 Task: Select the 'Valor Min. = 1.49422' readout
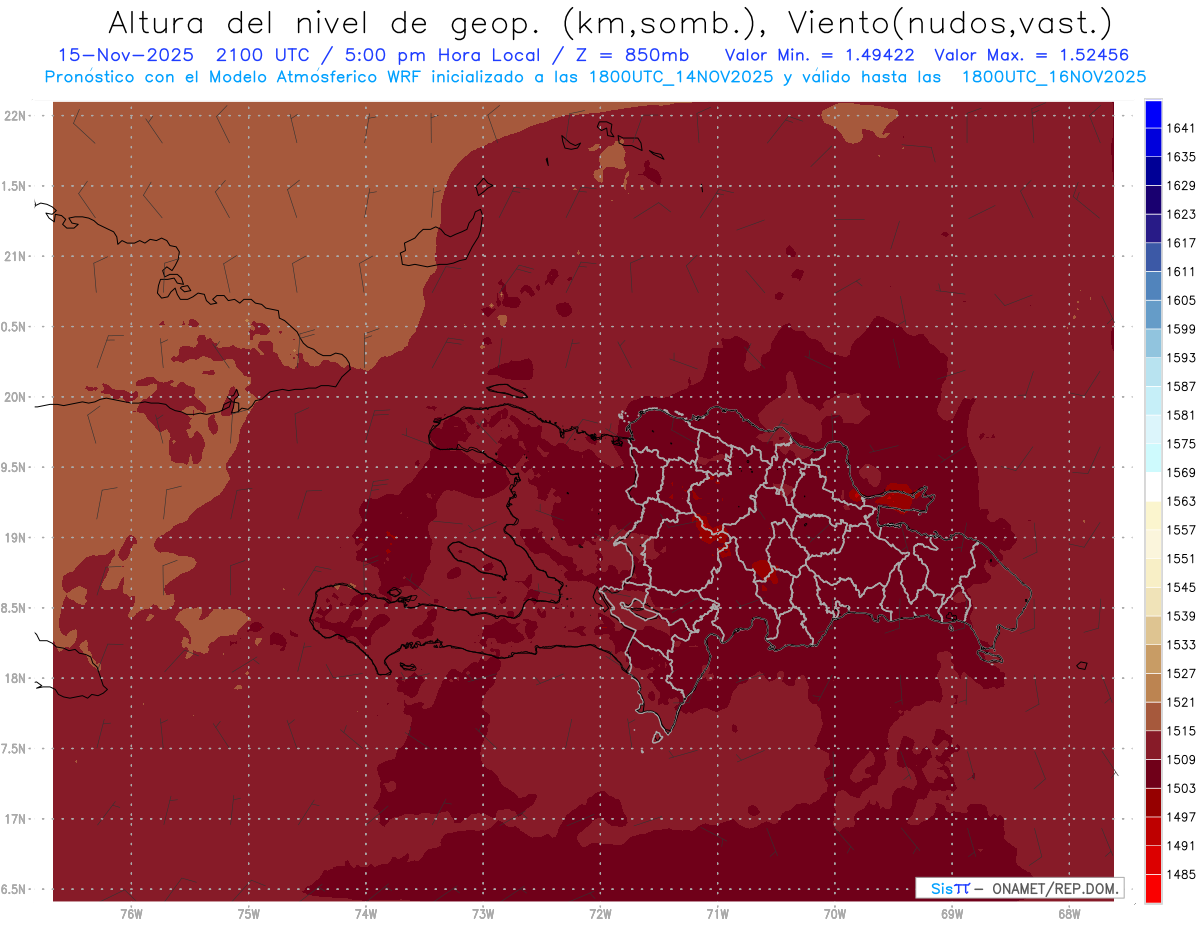point(821,55)
